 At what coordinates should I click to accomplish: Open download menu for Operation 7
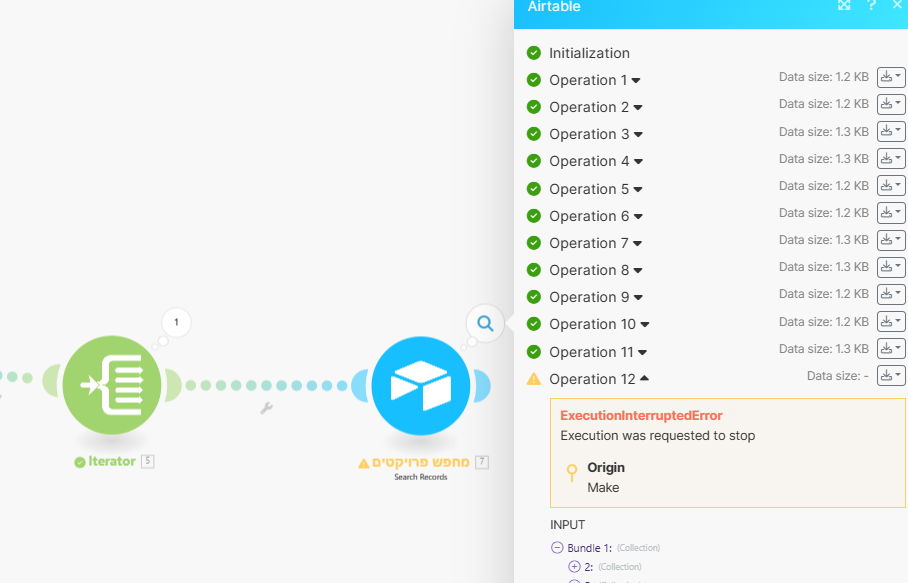tap(891, 240)
